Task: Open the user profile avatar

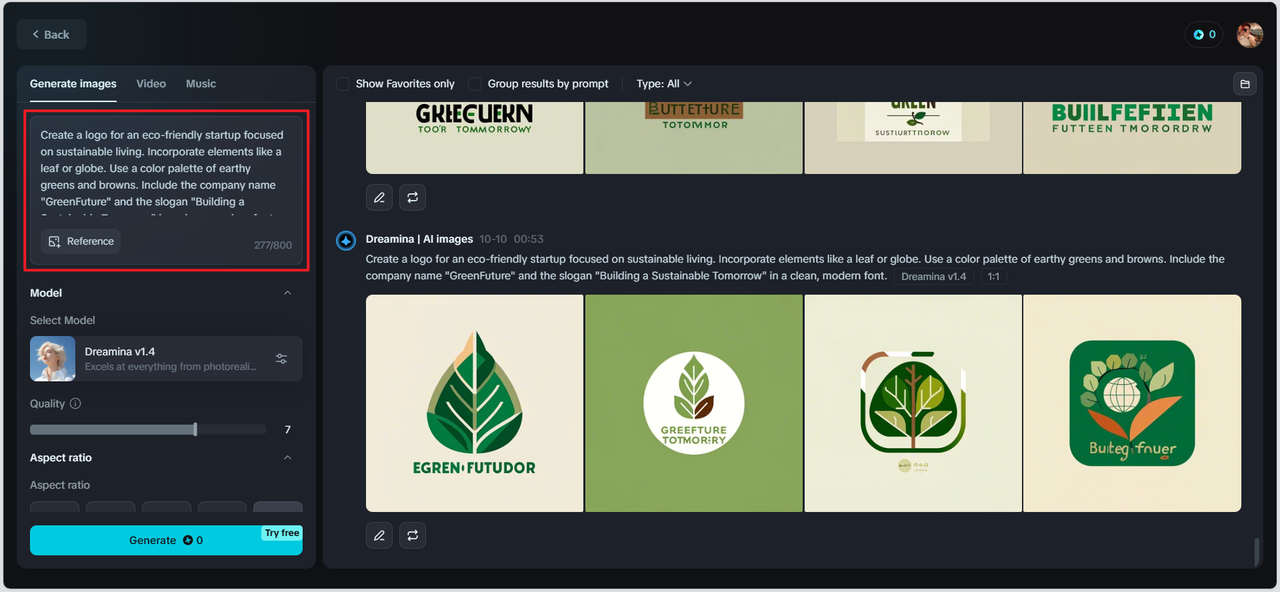Action: click(1249, 34)
